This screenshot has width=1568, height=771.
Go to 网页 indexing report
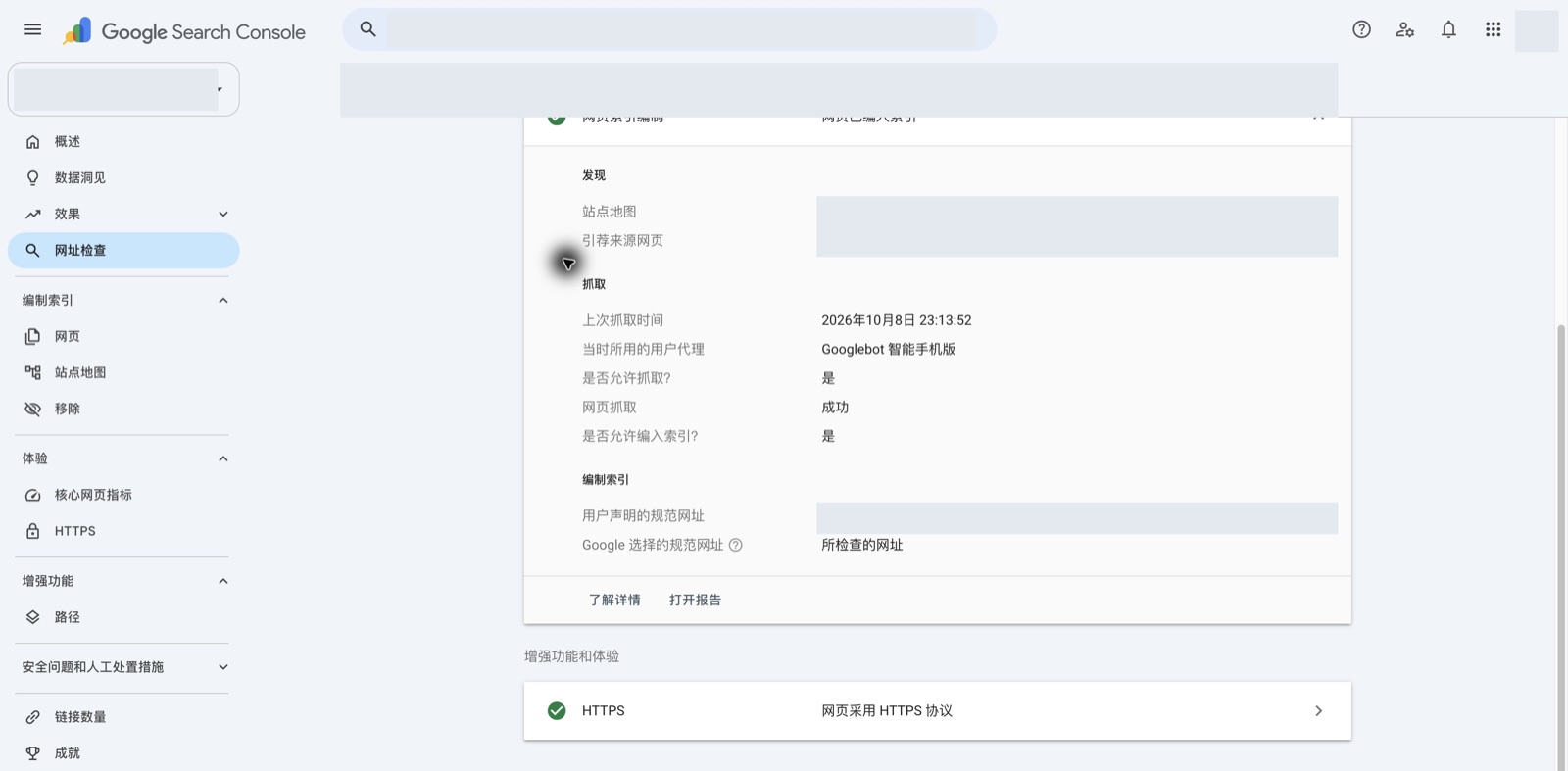[x=123, y=337]
